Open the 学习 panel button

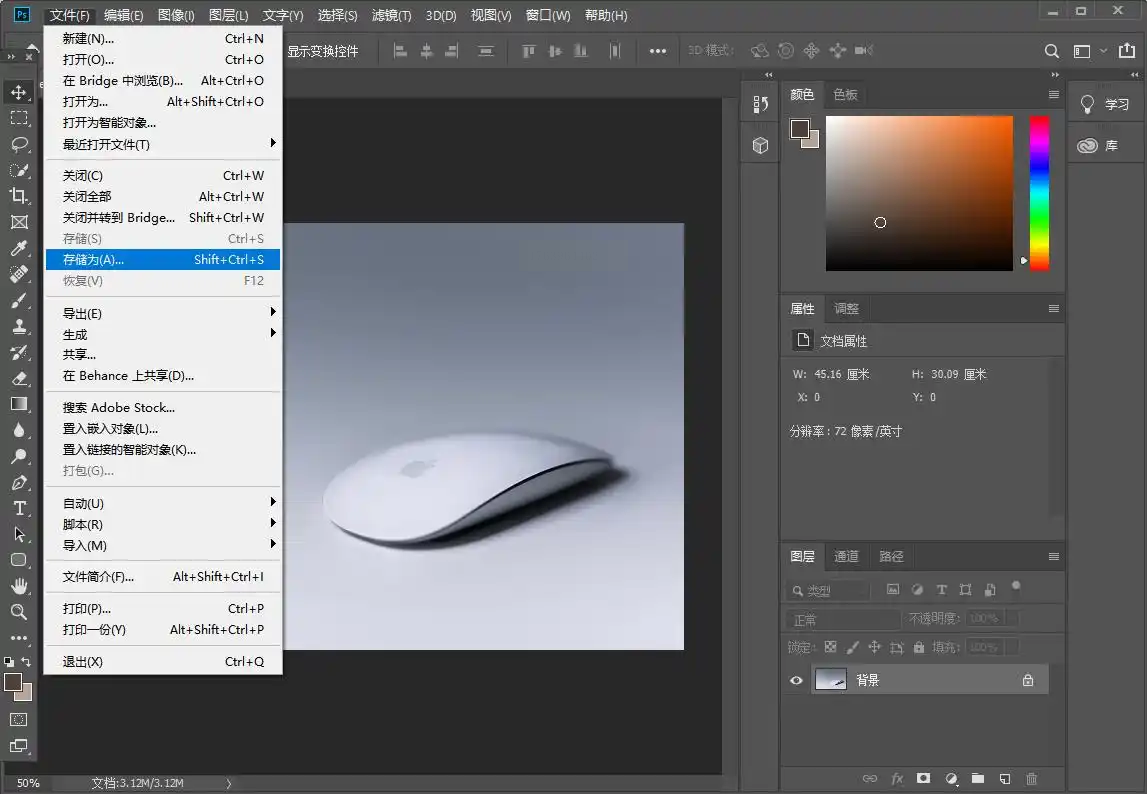coord(1105,104)
